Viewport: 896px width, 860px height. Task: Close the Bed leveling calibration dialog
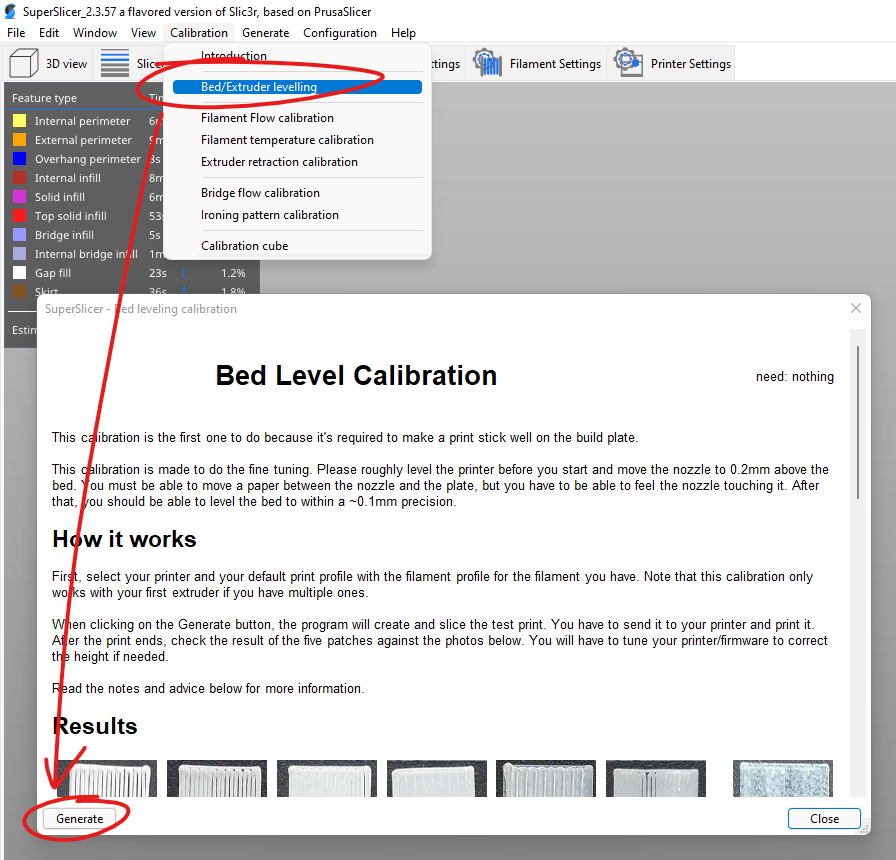(x=855, y=309)
